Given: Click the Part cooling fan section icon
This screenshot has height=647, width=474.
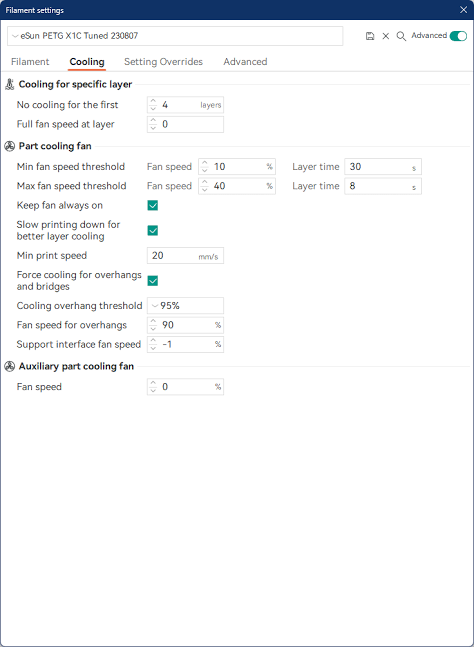Looking at the screenshot, I should pyautogui.click(x=9, y=146).
